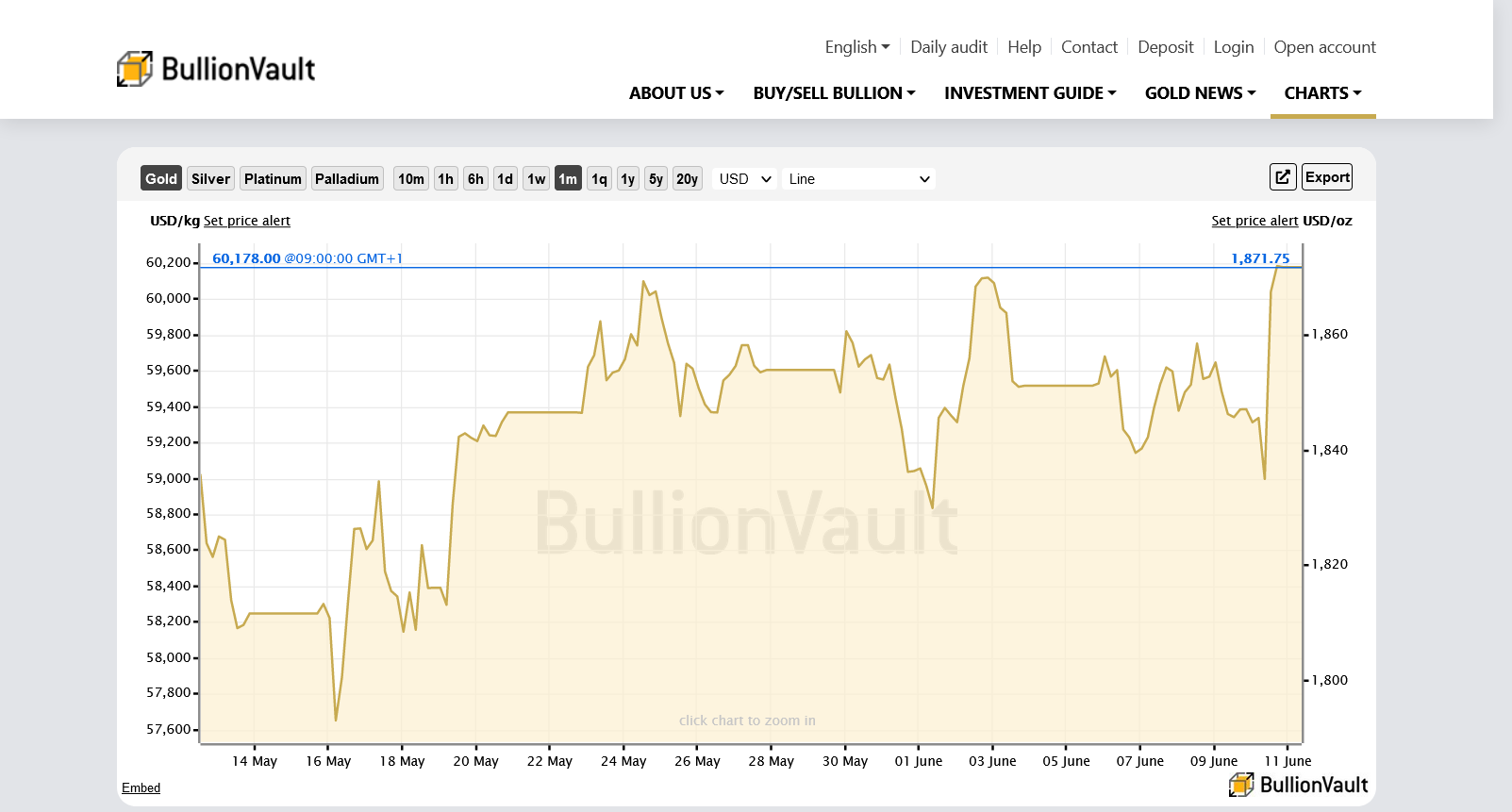Viewport: 1512px width, 812px height.
Task: Switch chart to Palladium
Action: click(x=347, y=179)
